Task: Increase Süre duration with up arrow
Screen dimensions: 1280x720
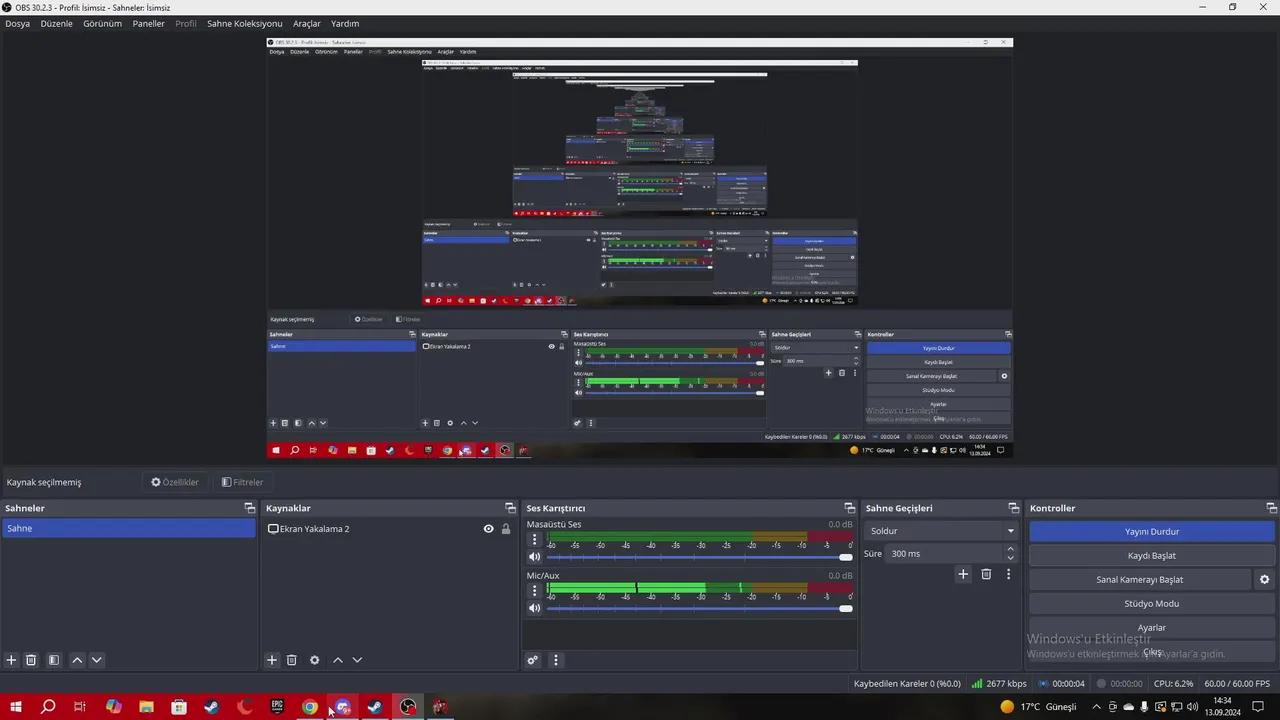Action: tap(1010, 549)
